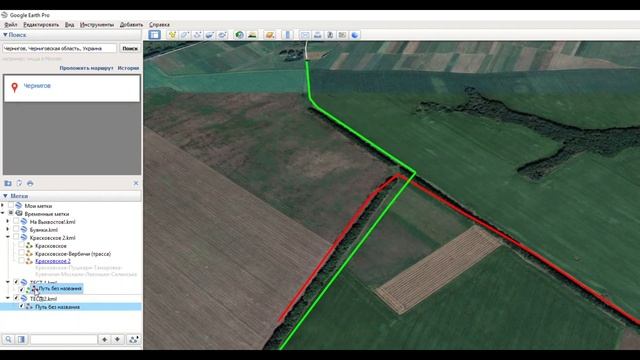Click the Чернигов search result link
This screenshot has height=360, width=640.
tap(37, 86)
